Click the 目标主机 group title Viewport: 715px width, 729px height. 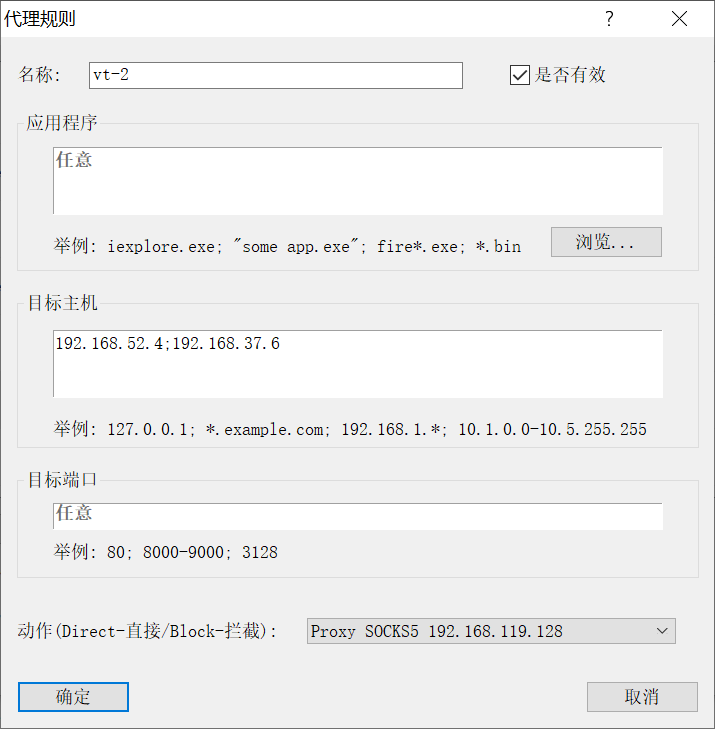(63, 303)
